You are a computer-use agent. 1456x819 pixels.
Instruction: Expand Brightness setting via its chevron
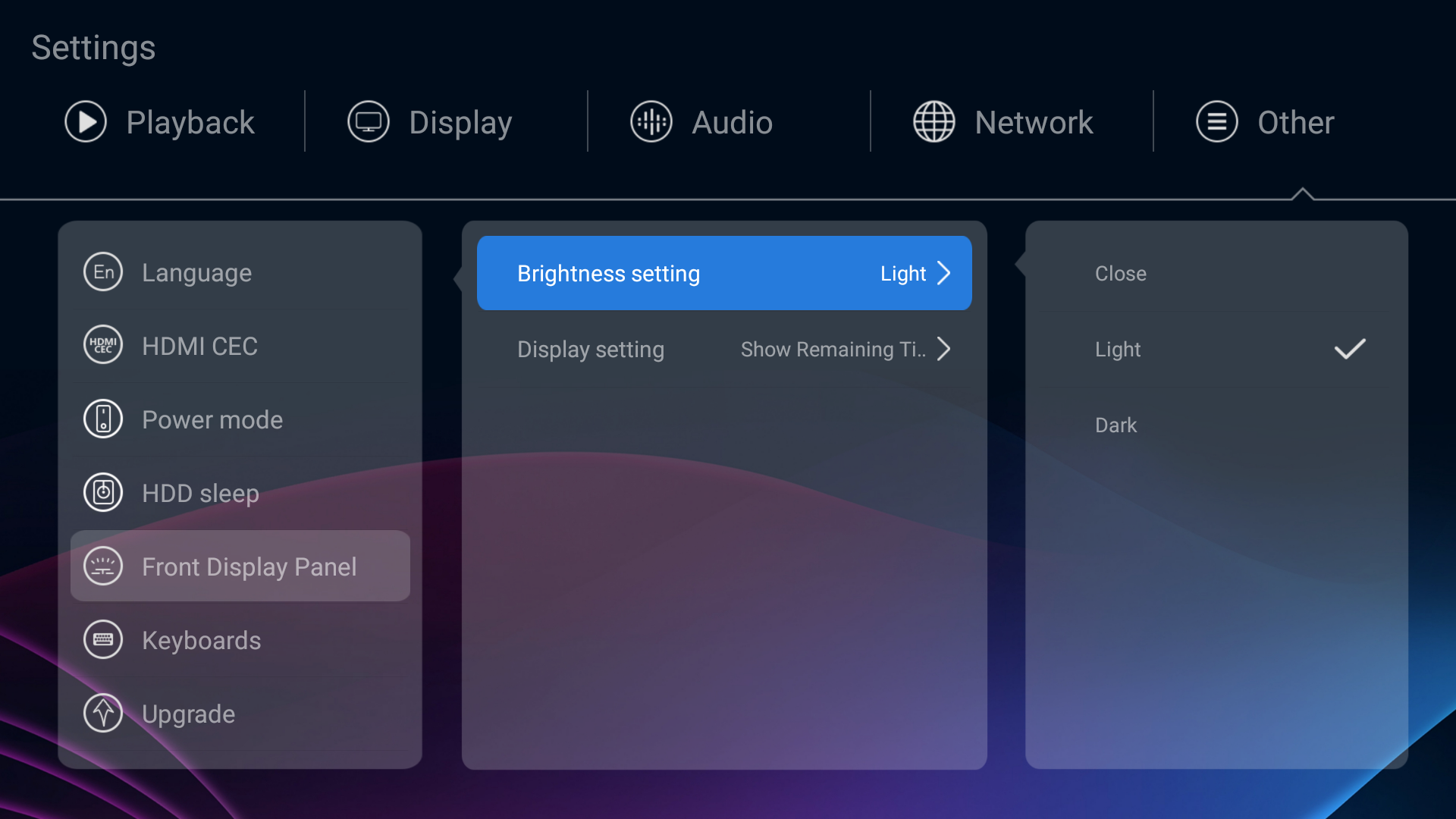tap(944, 273)
